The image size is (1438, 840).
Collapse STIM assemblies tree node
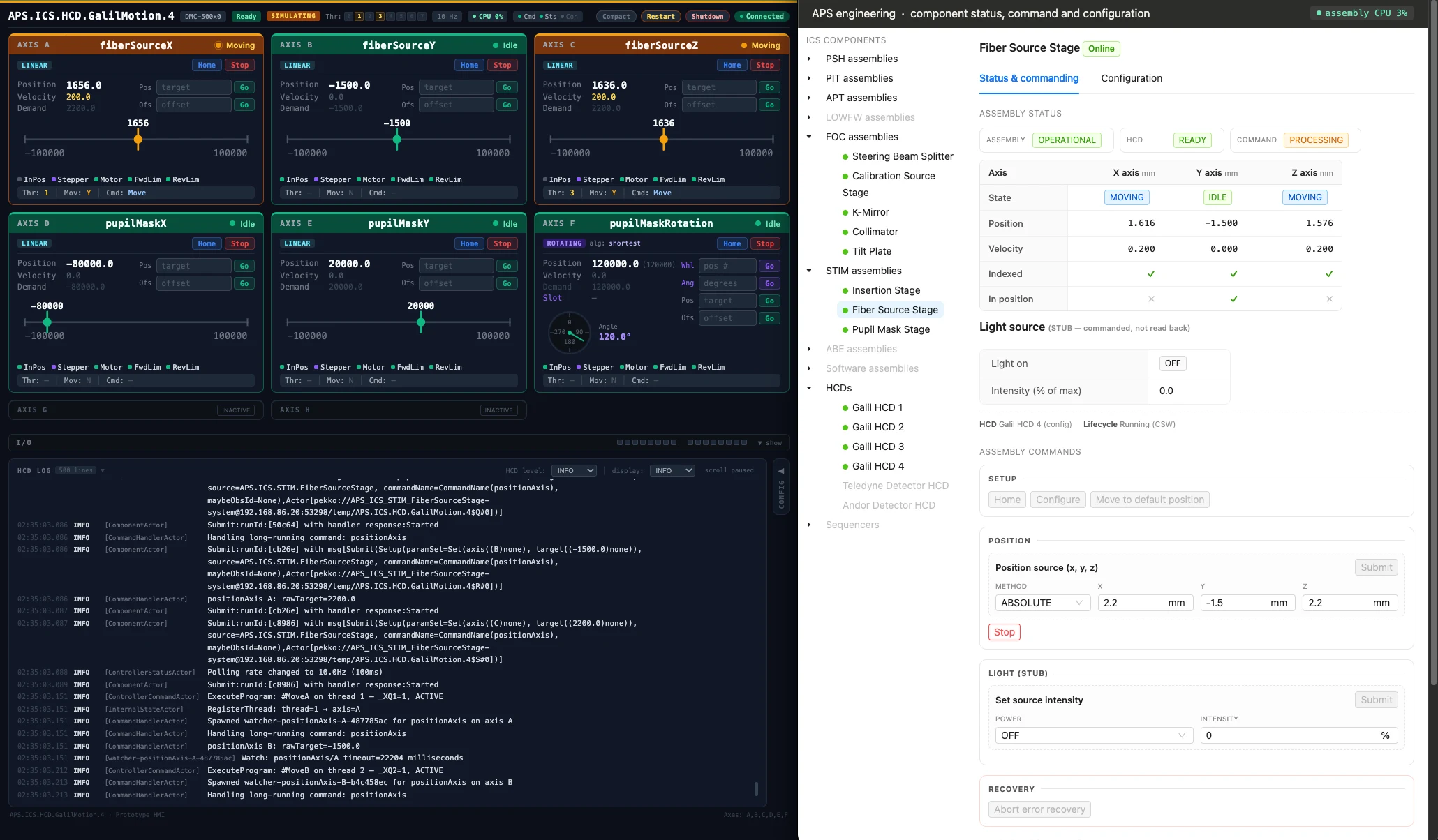[809, 271]
